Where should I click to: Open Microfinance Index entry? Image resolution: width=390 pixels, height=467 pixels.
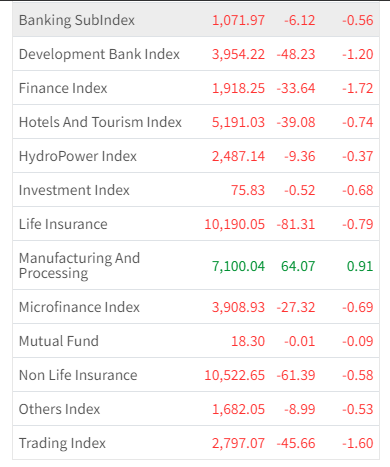(x=196, y=307)
